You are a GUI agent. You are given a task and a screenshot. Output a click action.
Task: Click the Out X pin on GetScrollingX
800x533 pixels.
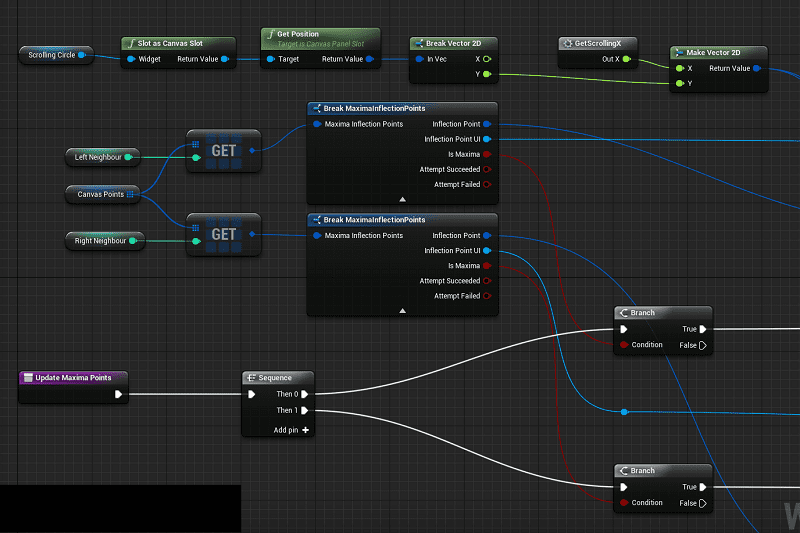(627, 59)
